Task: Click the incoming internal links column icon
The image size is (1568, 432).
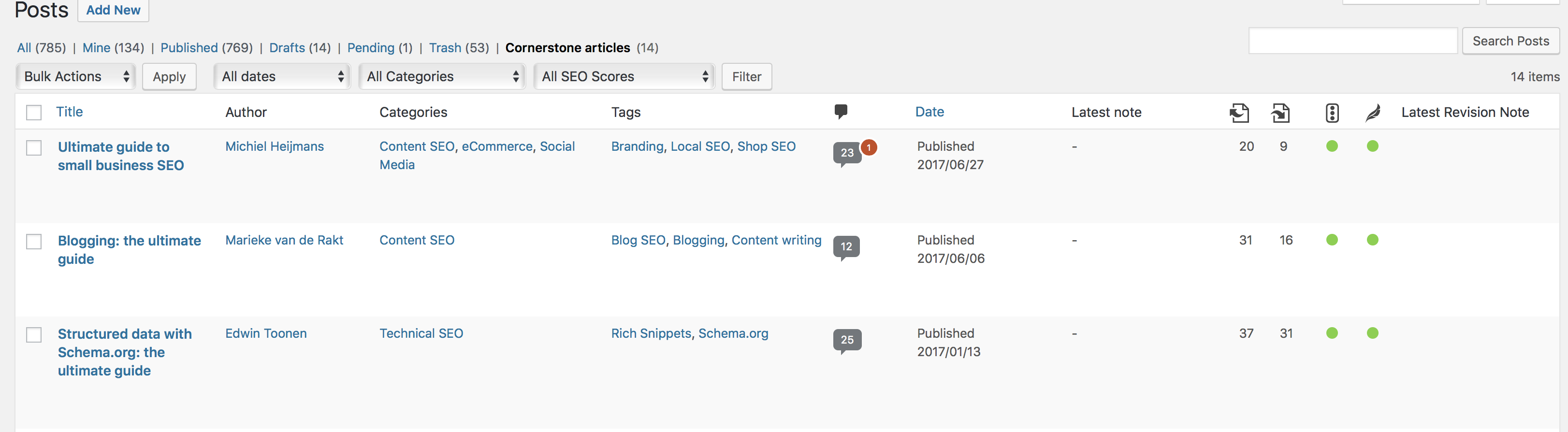Action: [x=1280, y=113]
